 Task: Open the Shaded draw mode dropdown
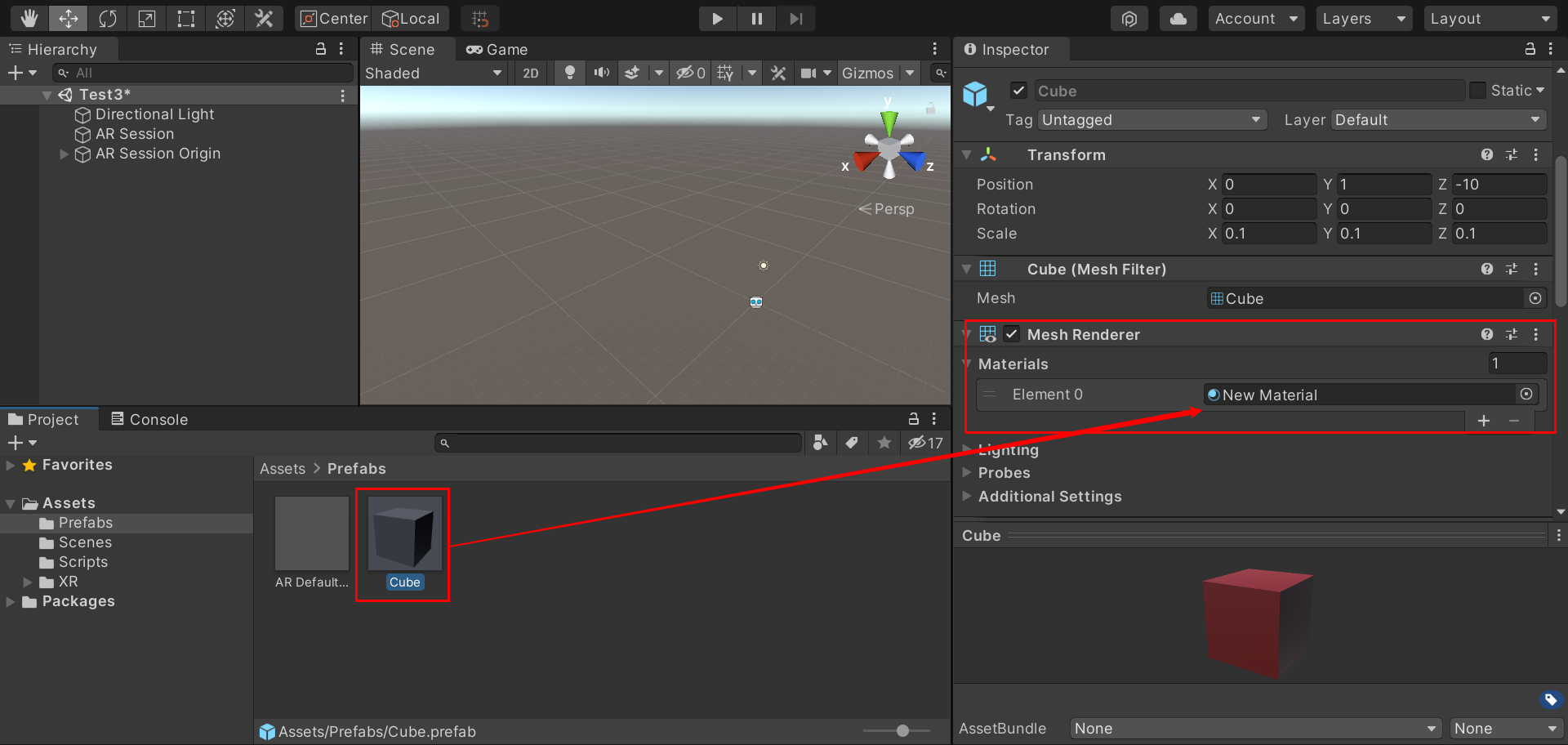433,73
